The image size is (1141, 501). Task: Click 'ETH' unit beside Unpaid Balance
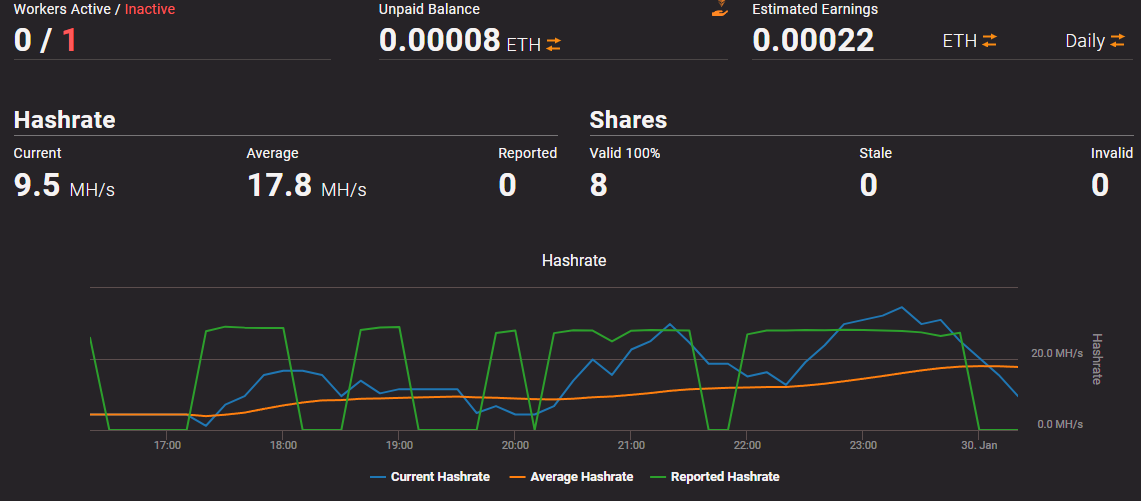click(524, 45)
